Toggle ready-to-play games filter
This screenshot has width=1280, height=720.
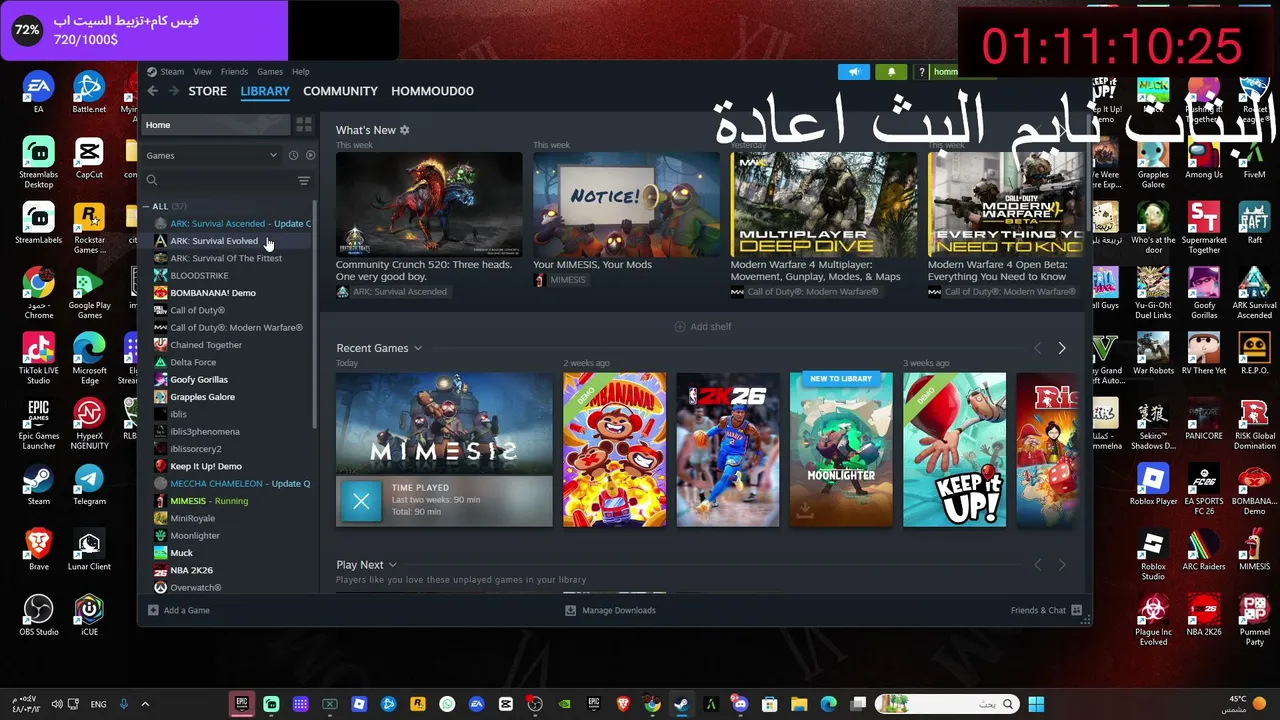(x=310, y=155)
